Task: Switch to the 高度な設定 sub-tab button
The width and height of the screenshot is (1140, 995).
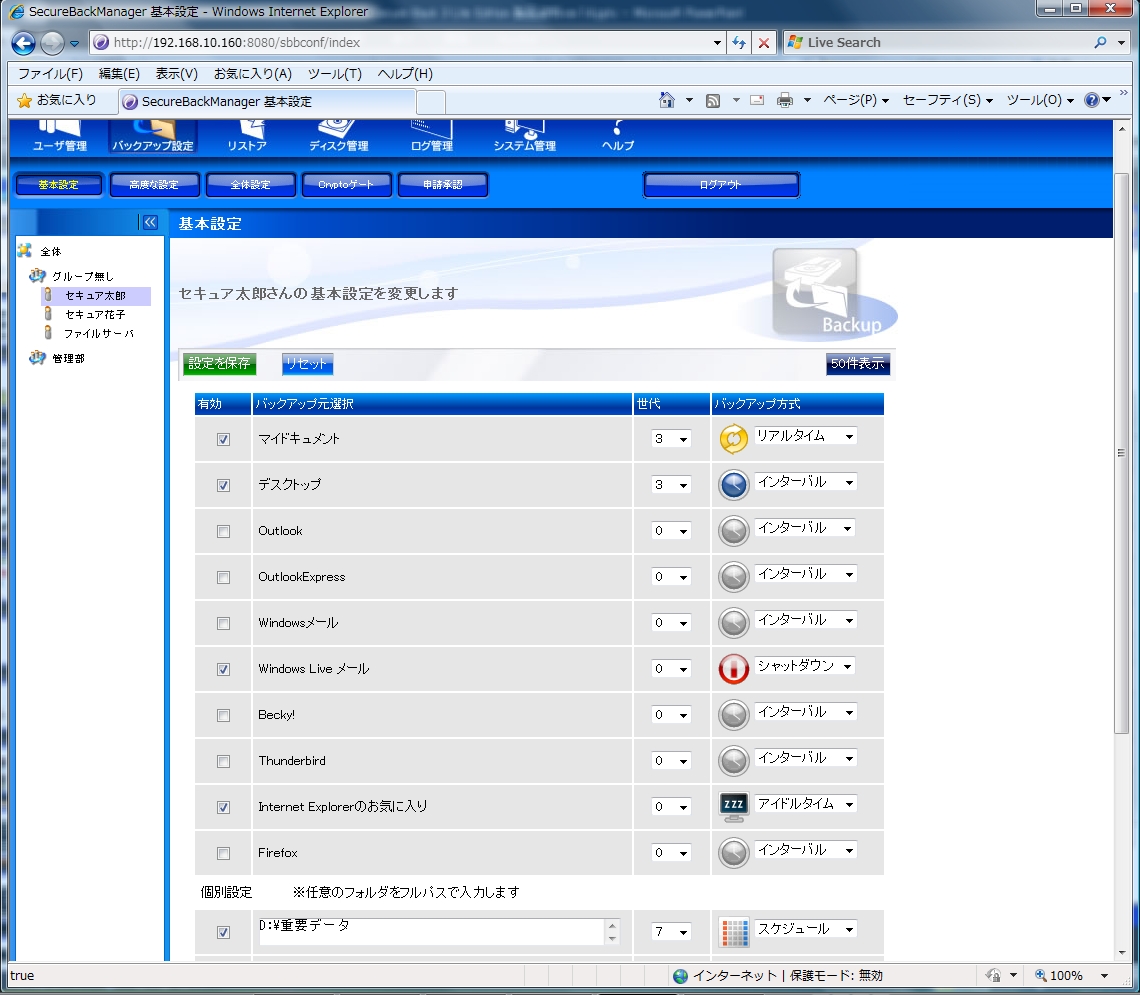Action: coord(153,185)
